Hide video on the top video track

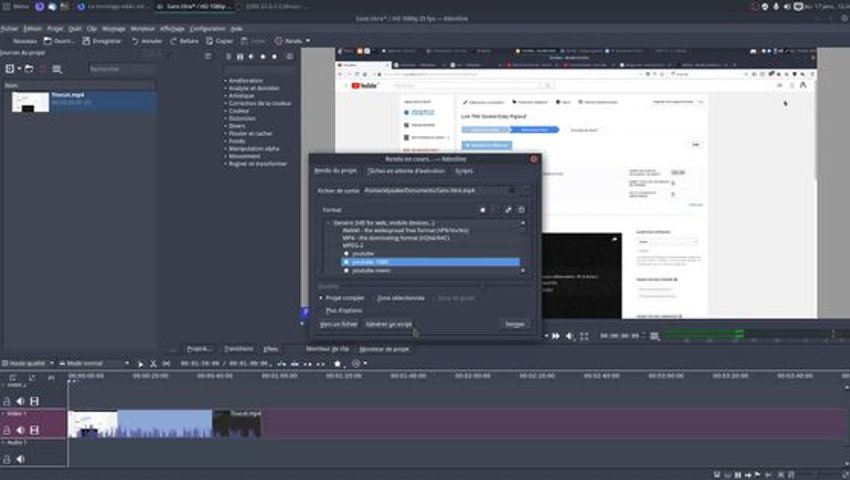click(x=34, y=401)
